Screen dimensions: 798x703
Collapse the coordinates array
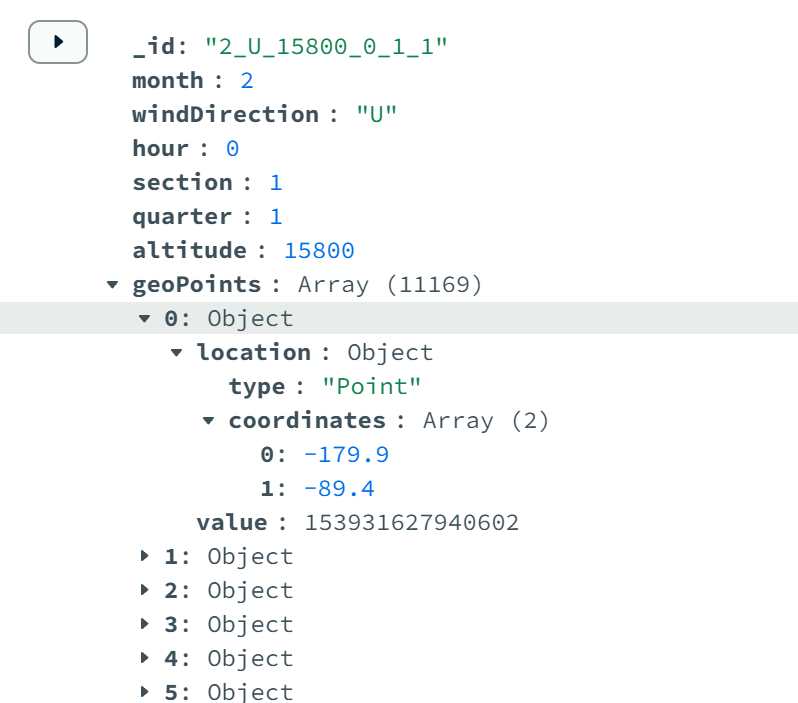click(210, 421)
